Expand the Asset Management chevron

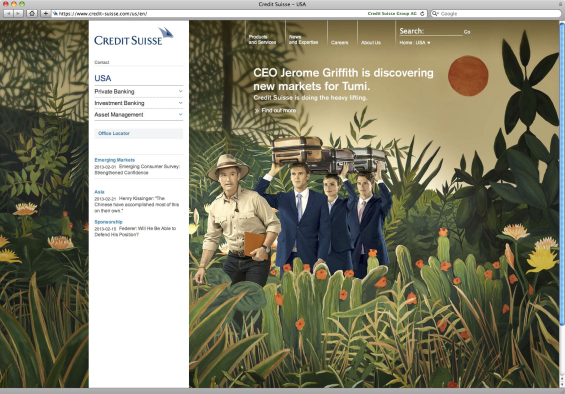[x=181, y=114]
